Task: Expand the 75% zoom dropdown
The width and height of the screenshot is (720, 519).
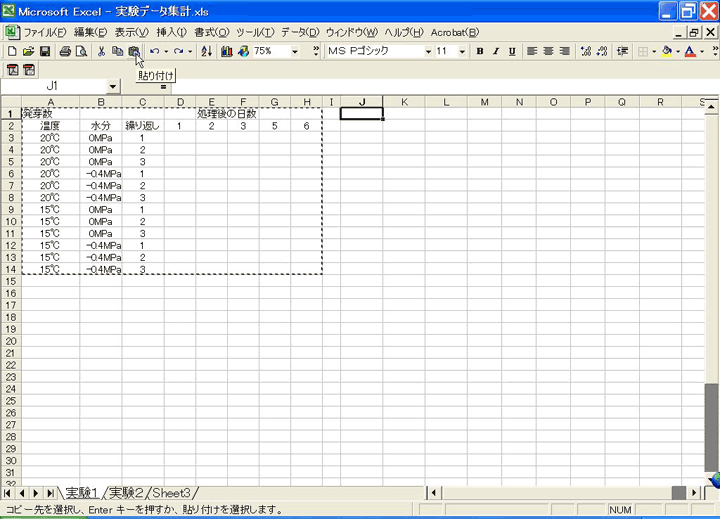Action: [295, 51]
